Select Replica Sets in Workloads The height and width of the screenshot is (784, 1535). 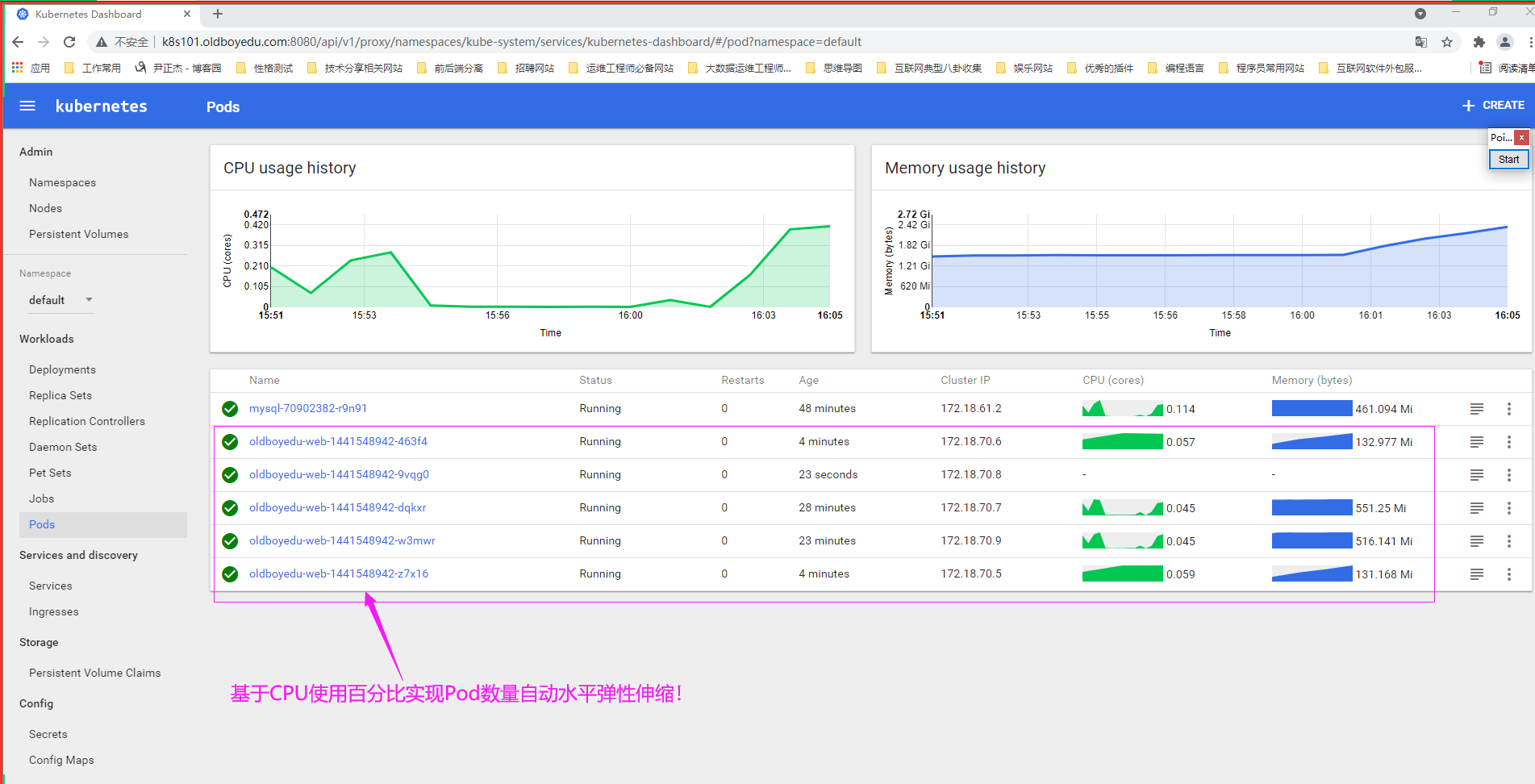[60, 395]
